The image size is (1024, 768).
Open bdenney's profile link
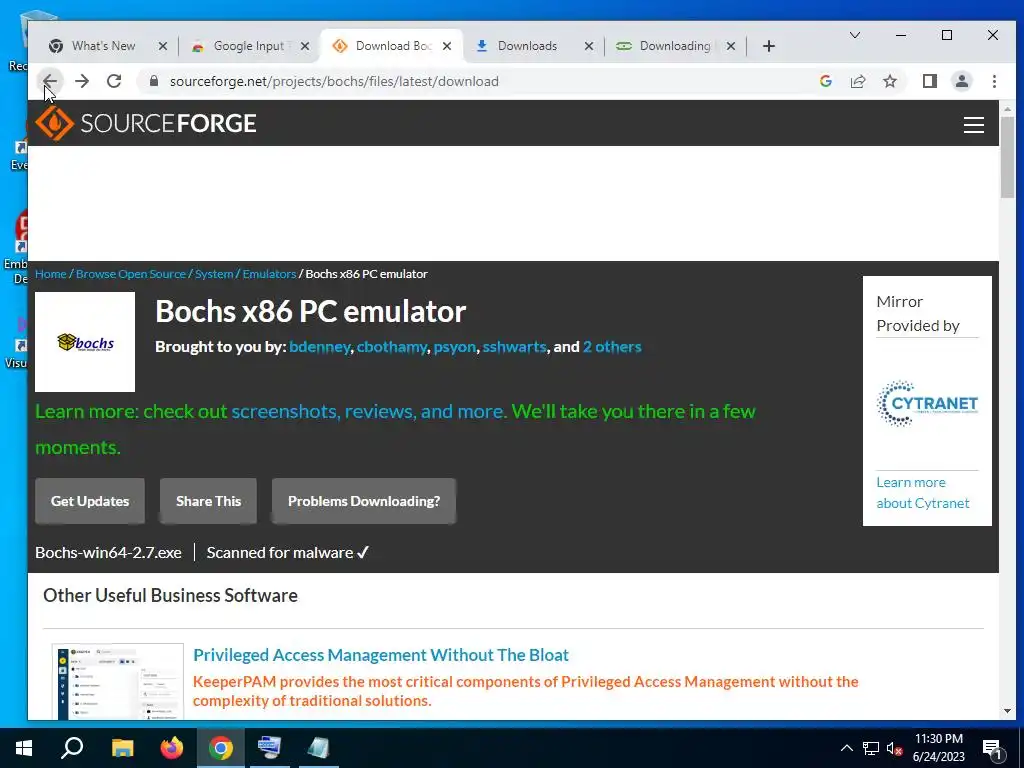pyautogui.click(x=319, y=347)
